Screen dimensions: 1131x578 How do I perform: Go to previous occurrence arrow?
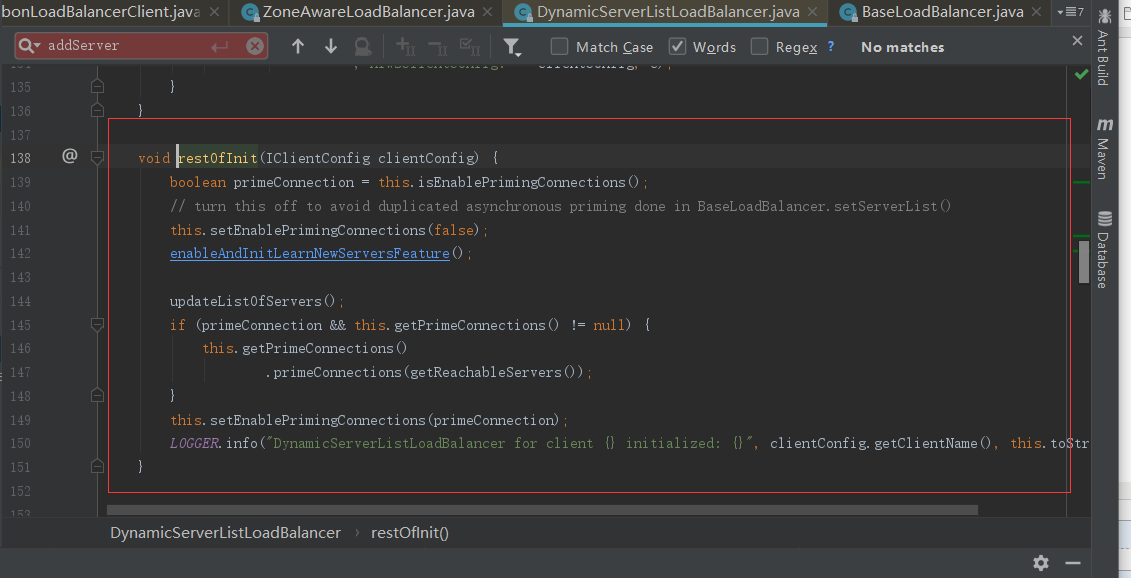[298, 46]
